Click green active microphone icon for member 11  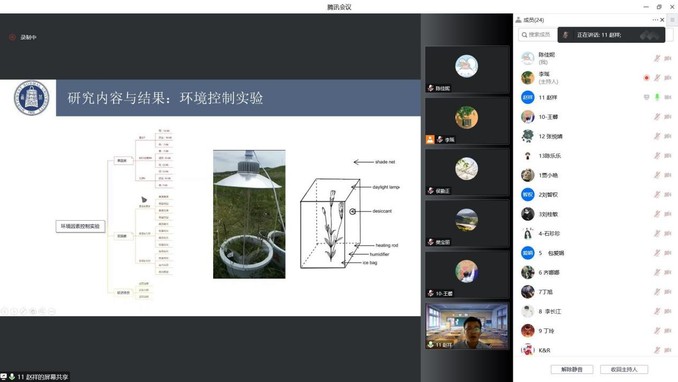pos(657,97)
